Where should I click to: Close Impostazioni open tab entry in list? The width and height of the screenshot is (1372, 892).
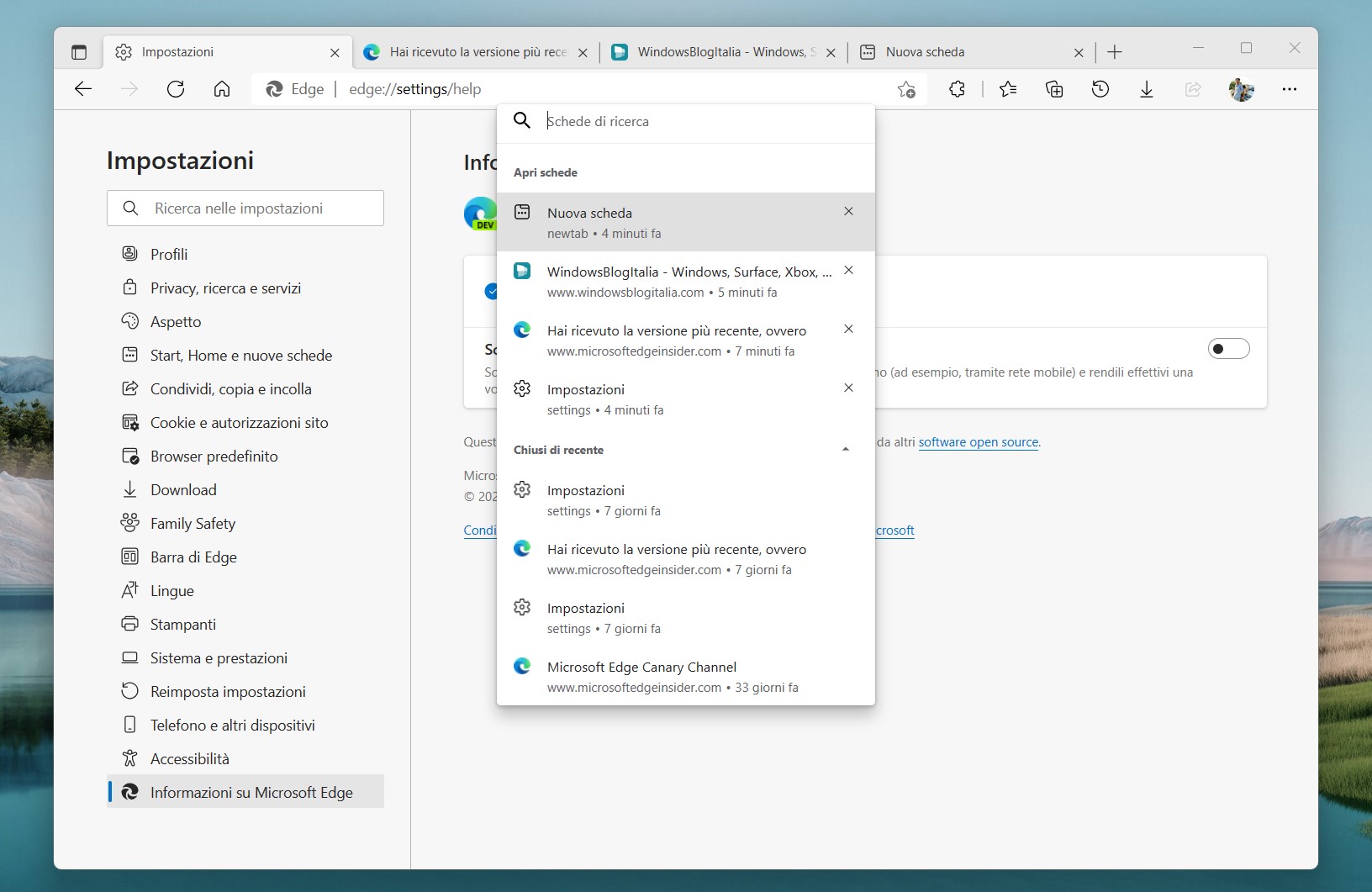click(848, 388)
